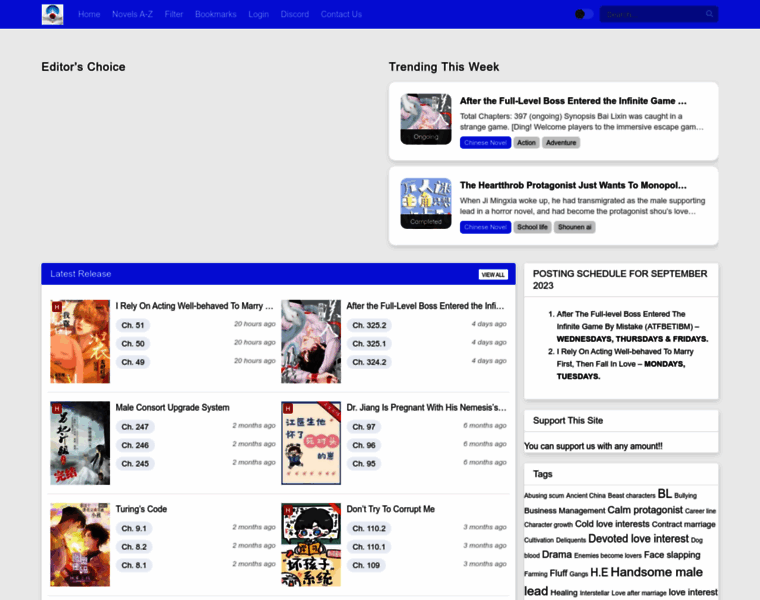This screenshot has height=600, width=760.
Task: Click the Don't Try To Corrupt Me cover
Action: pos(311,545)
